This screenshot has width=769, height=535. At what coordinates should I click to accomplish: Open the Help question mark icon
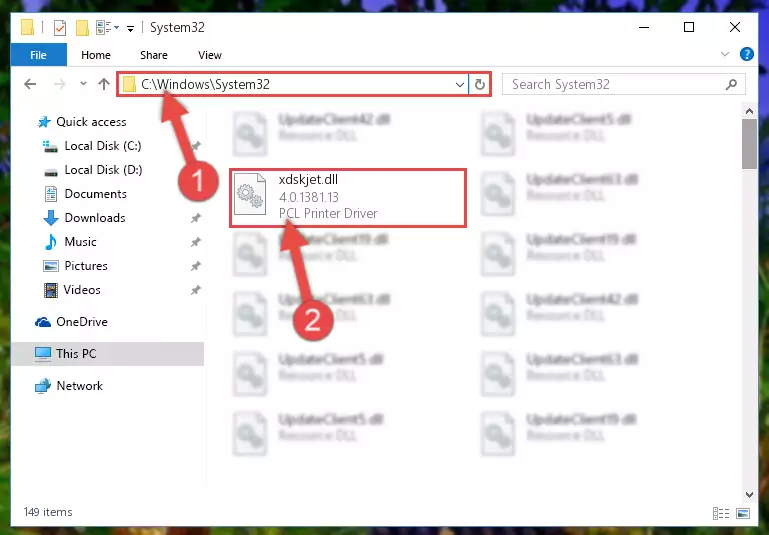[x=746, y=54]
